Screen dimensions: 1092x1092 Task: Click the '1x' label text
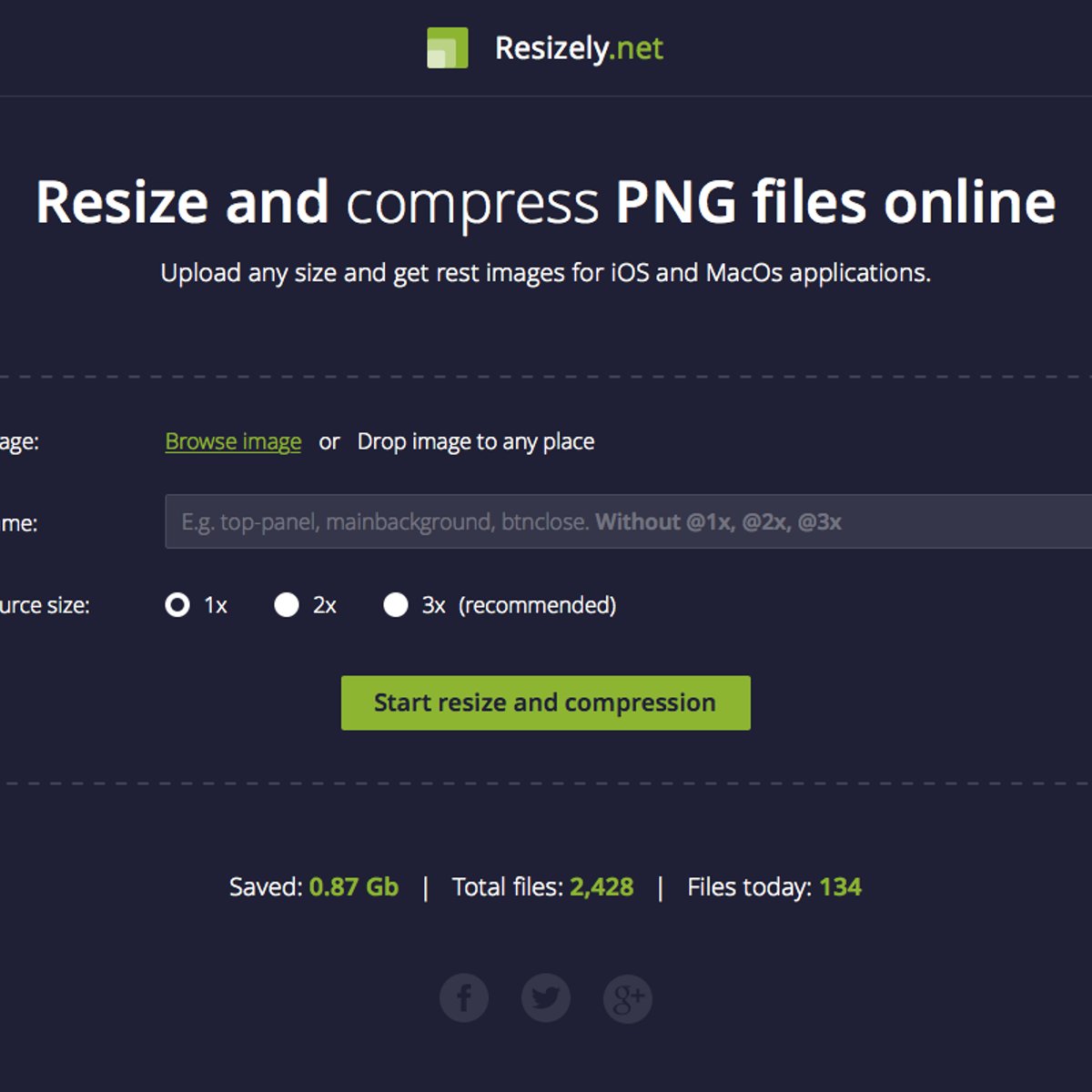click(x=216, y=605)
